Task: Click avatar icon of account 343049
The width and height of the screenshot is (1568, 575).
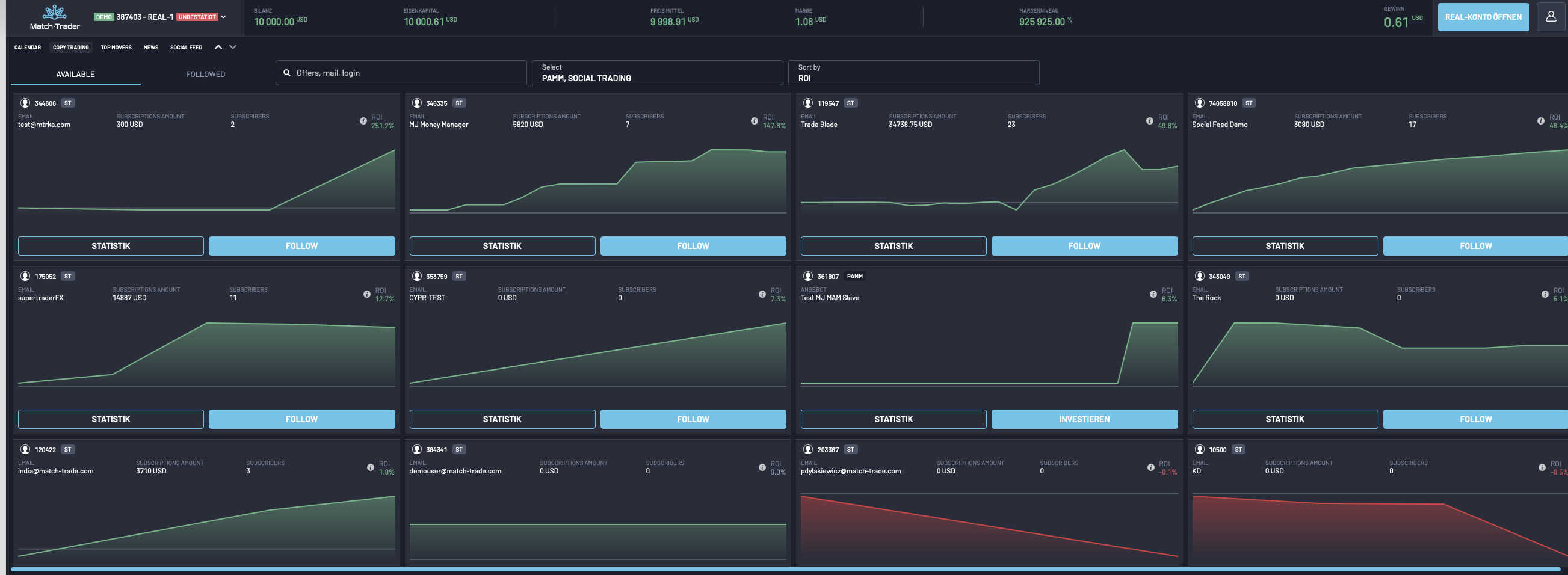Action: [1199, 276]
